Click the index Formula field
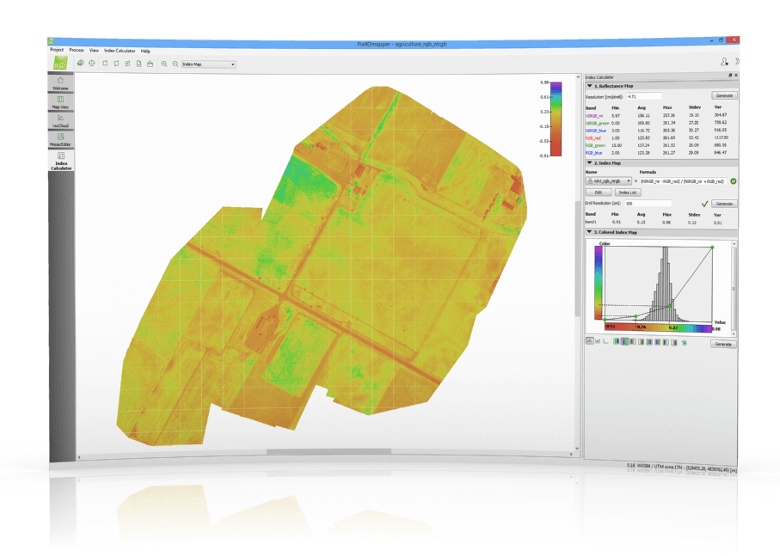This screenshot has width=780, height=556. click(x=683, y=182)
